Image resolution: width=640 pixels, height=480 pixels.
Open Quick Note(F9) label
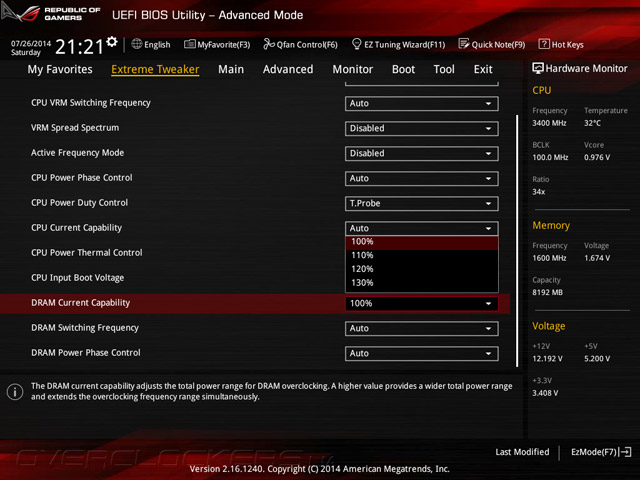[498, 45]
